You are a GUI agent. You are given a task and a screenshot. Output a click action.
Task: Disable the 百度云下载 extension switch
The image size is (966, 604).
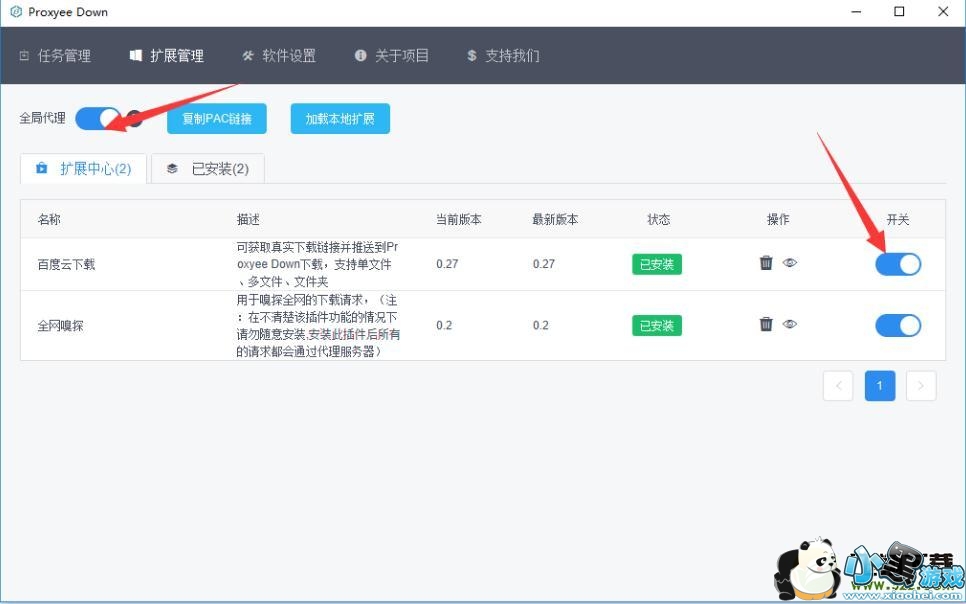tap(897, 264)
